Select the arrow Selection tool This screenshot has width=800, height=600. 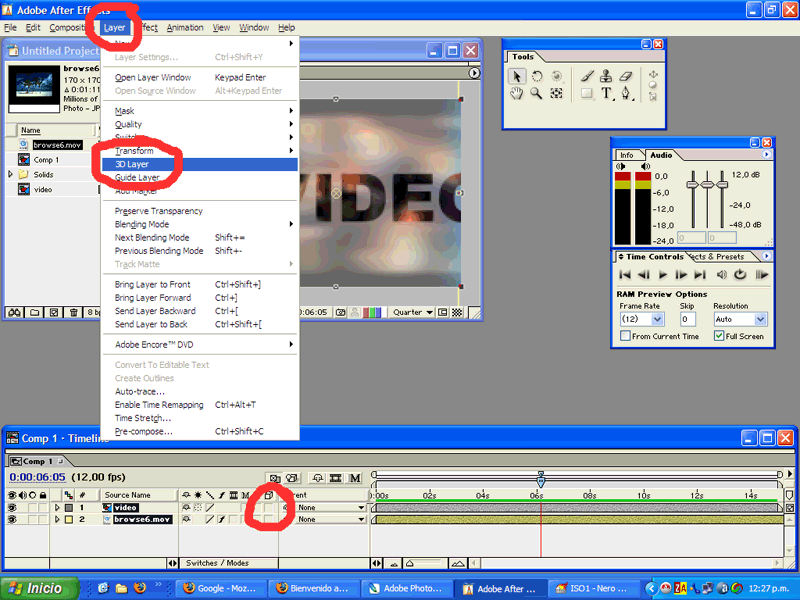point(516,77)
